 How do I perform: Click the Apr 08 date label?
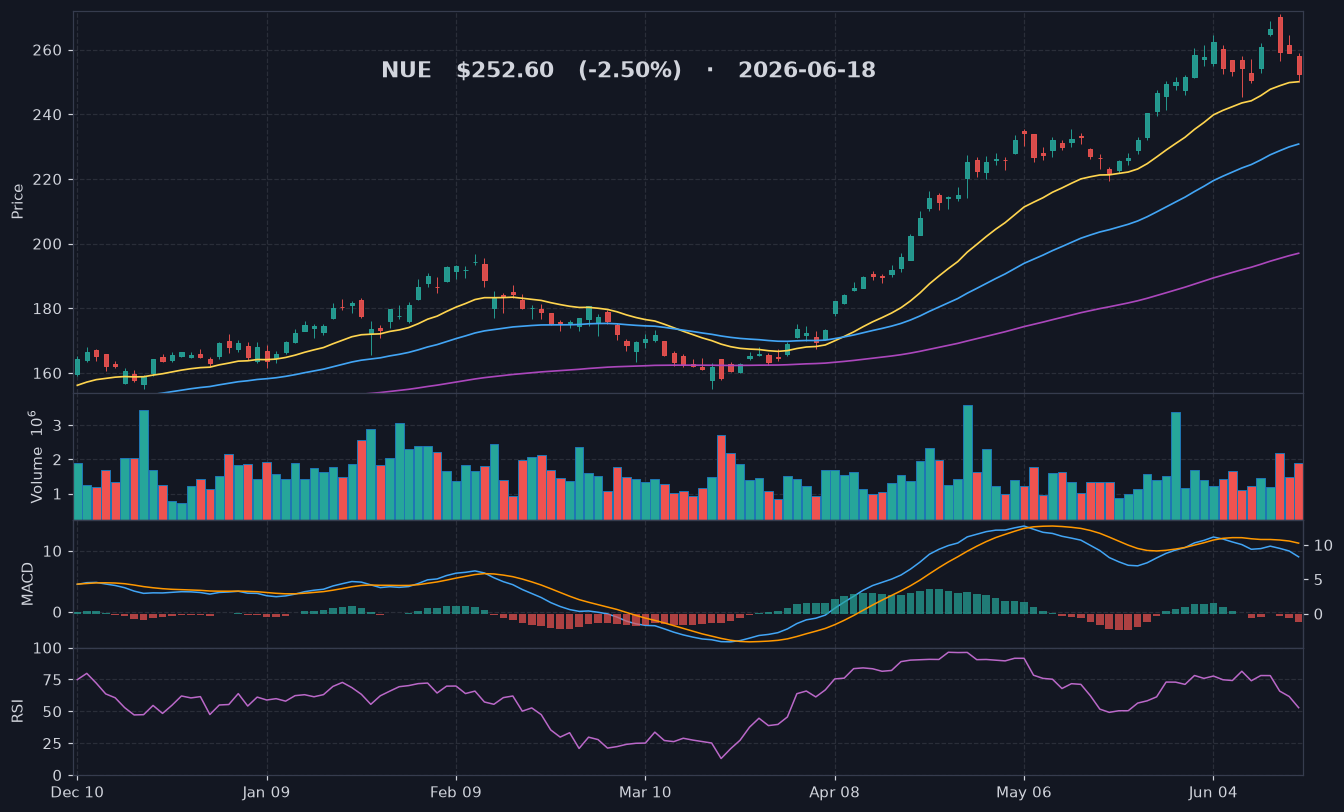(834, 792)
